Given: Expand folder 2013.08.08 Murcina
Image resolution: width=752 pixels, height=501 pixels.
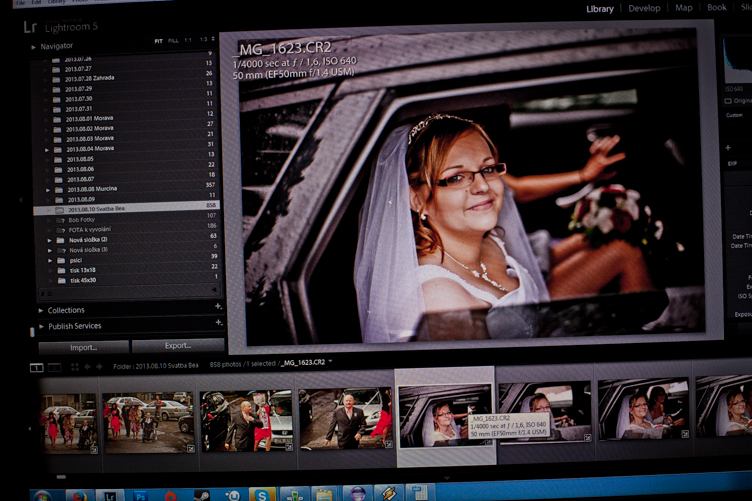Looking at the screenshot, I should coord(47,190).
